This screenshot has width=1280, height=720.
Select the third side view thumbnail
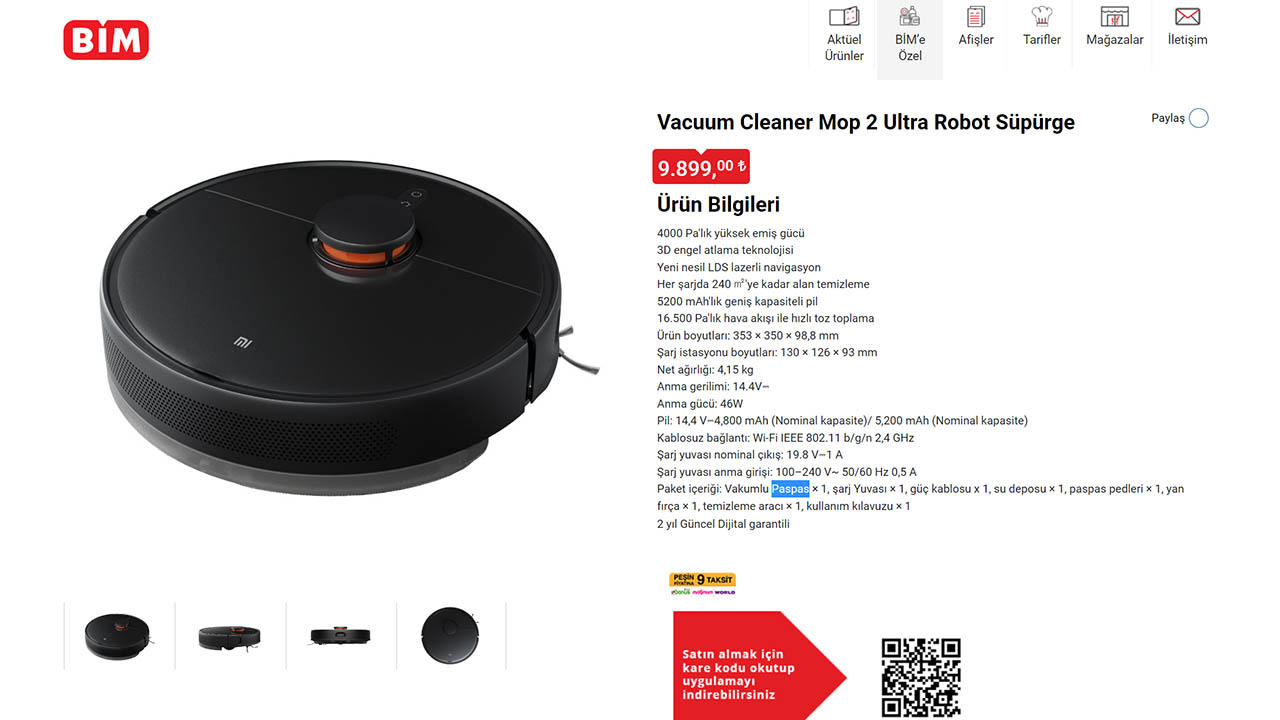point(342,636)
